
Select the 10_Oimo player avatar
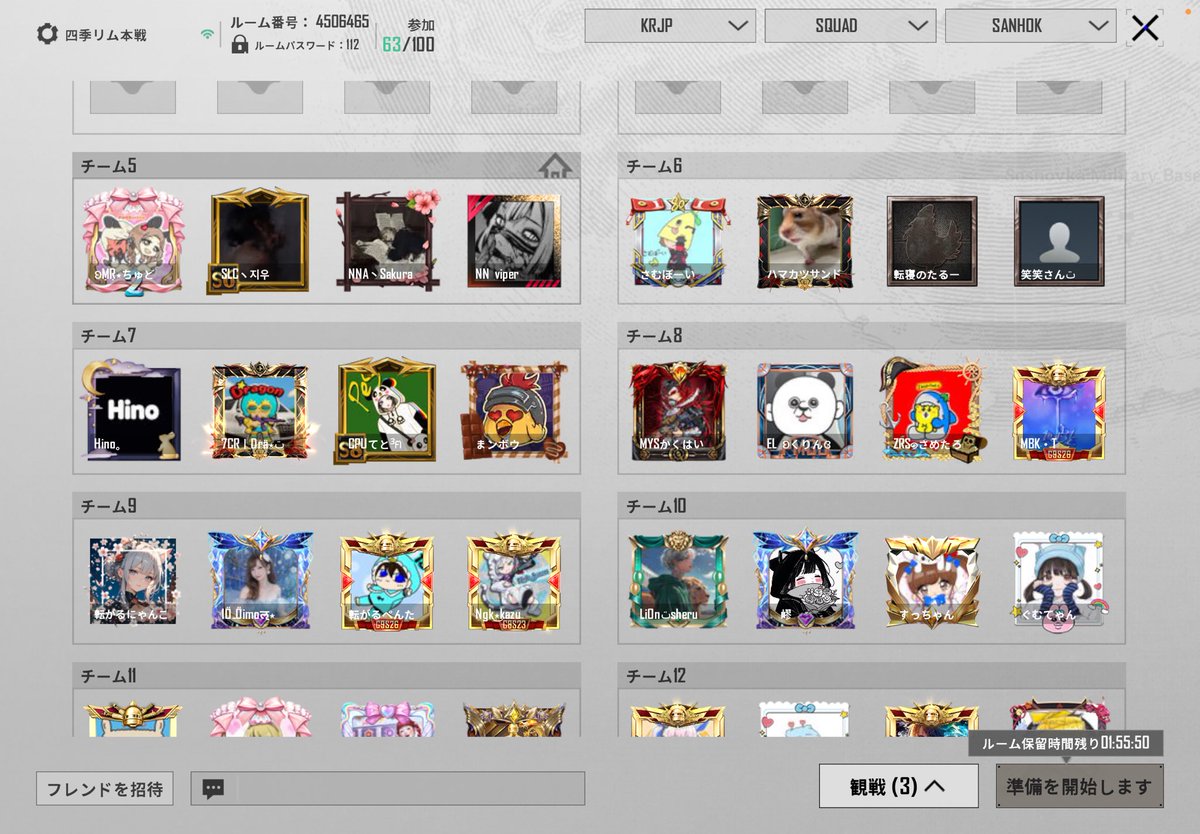point(260,580)
